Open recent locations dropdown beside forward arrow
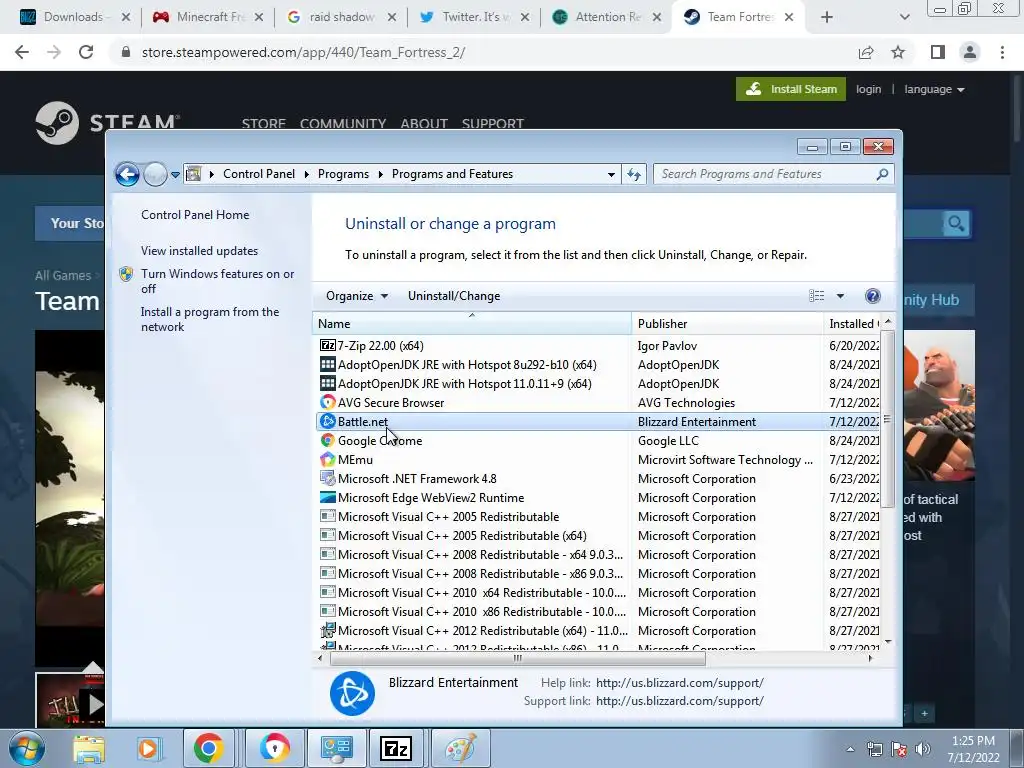Image resolution: width=1024 pixels, height=768 pixels. [x=175, y=174]
